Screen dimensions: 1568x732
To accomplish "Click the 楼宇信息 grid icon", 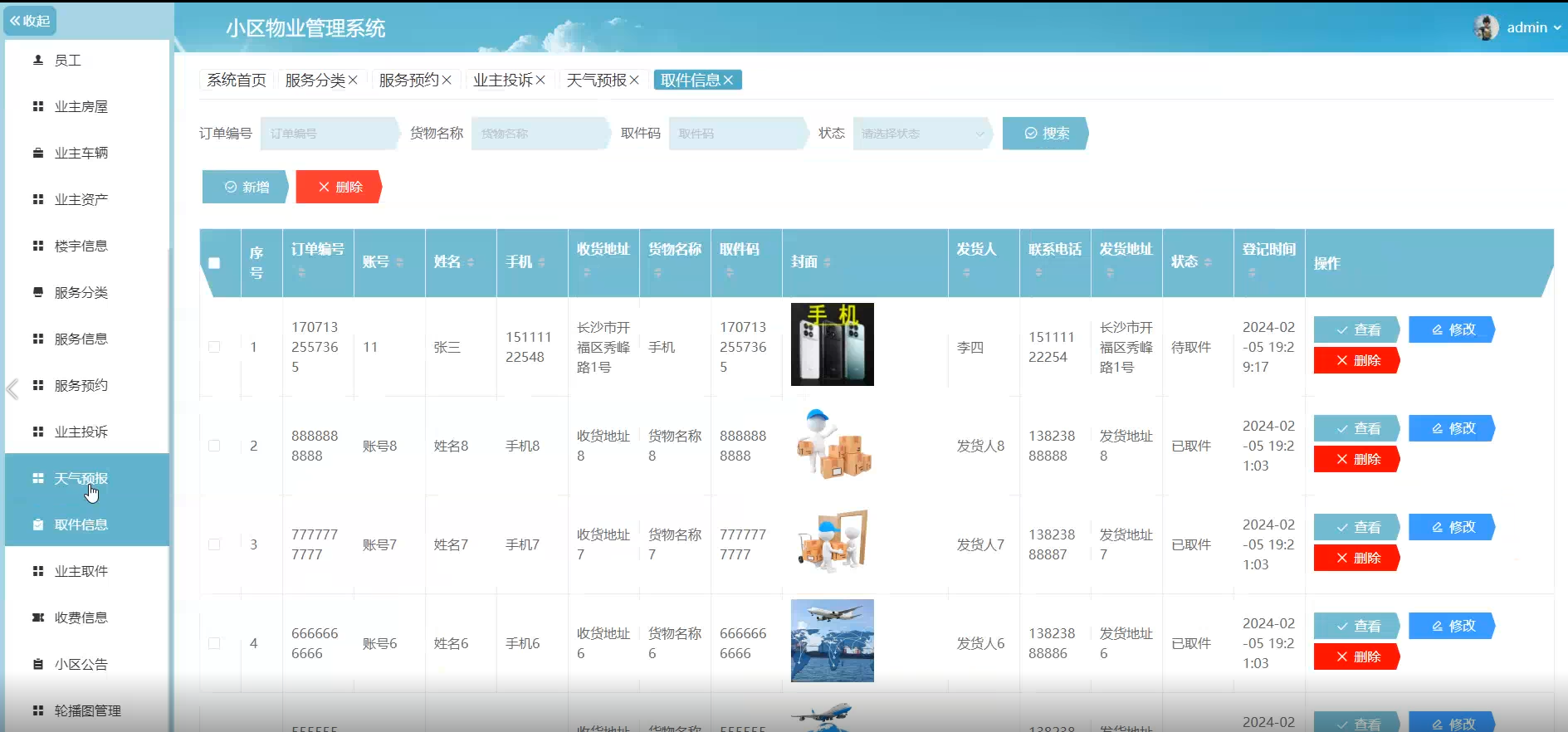I will [37, 246].
